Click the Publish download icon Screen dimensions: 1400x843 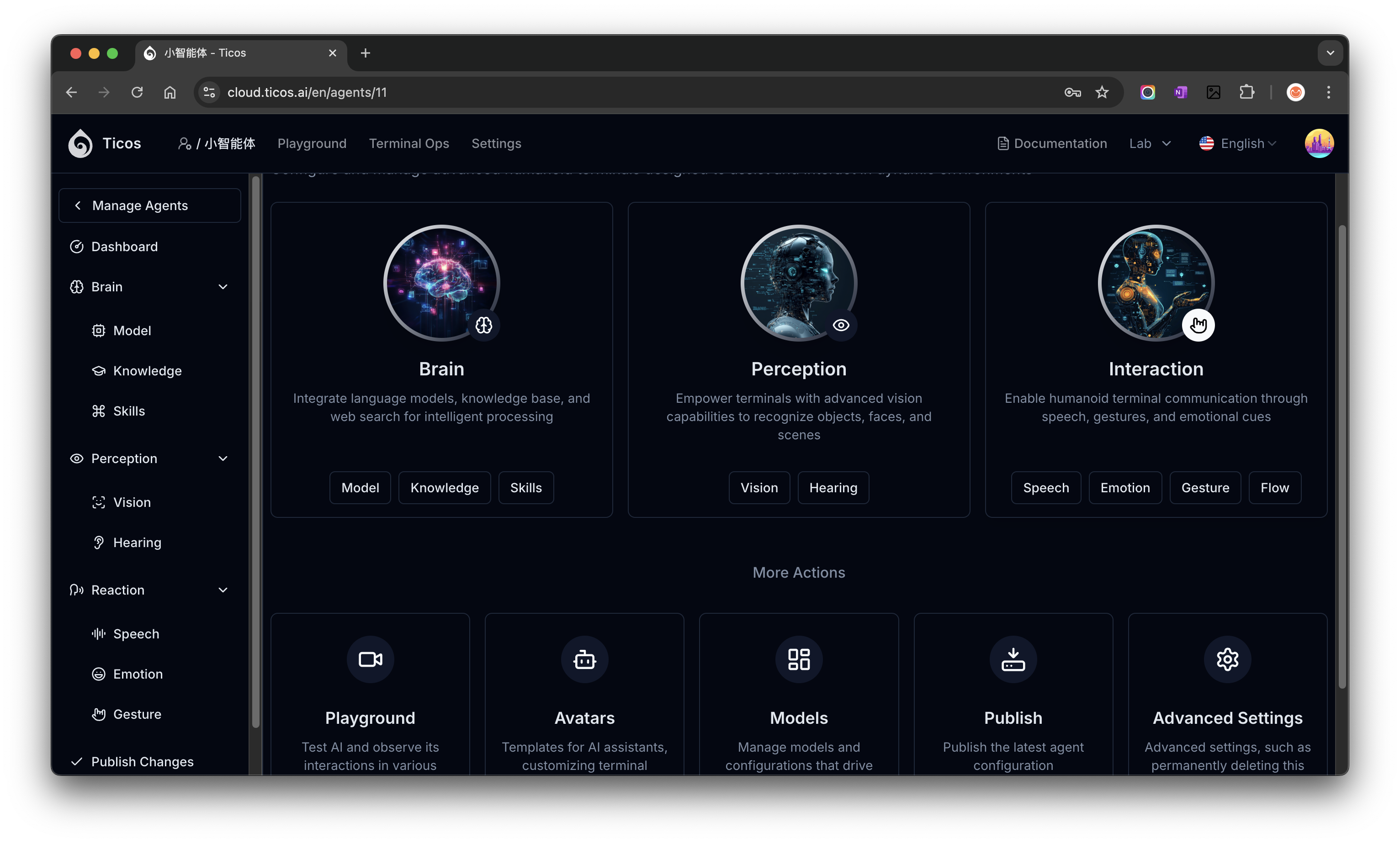tap(1013, 659)
